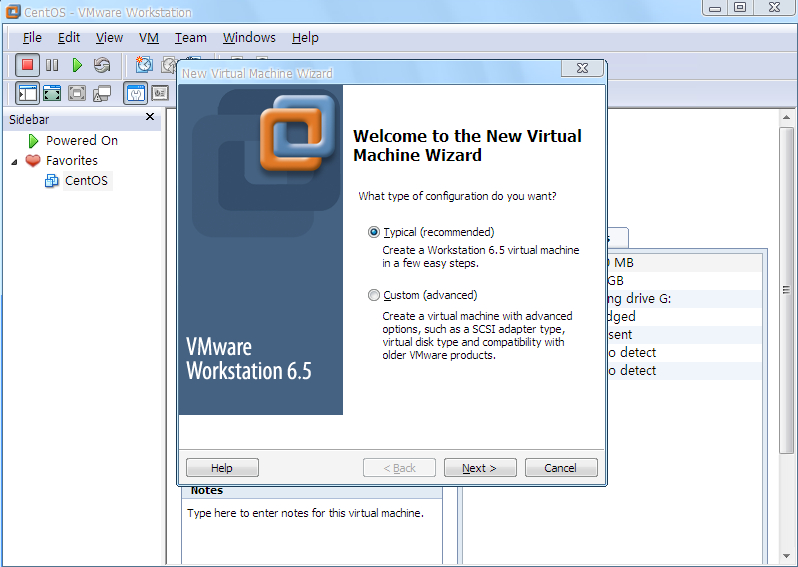Screen dimensions: 798x567
Task: Click the Summary View wrench icon
Action: point(135,93)
